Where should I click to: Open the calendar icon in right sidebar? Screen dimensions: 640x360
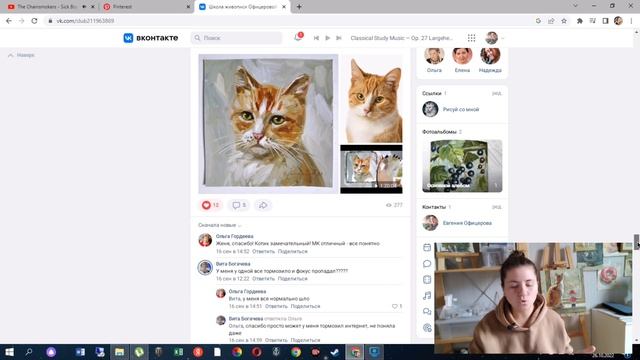pyautogui.click(x=427, y=247)
